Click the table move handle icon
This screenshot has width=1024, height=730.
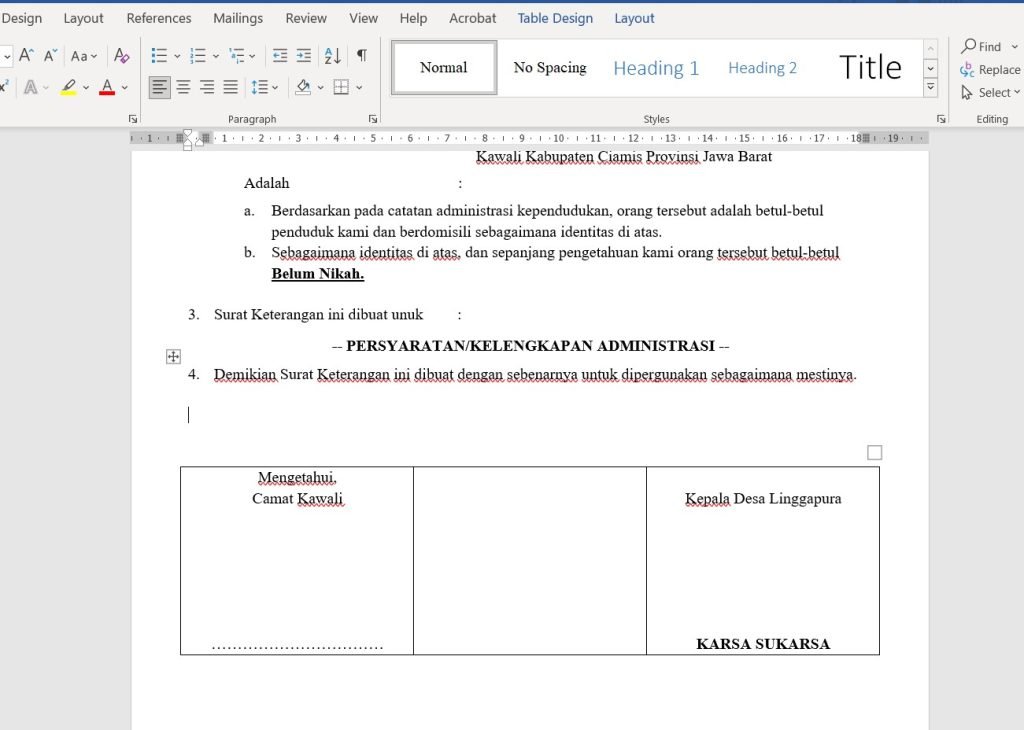(x=173, y=356)
